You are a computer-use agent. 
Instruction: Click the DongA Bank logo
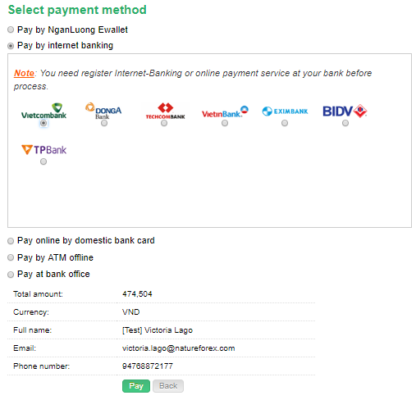103,111
